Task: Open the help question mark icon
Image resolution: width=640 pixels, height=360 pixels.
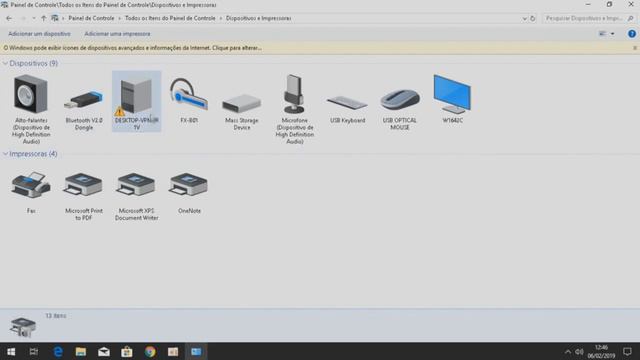Action: point(631,34)
